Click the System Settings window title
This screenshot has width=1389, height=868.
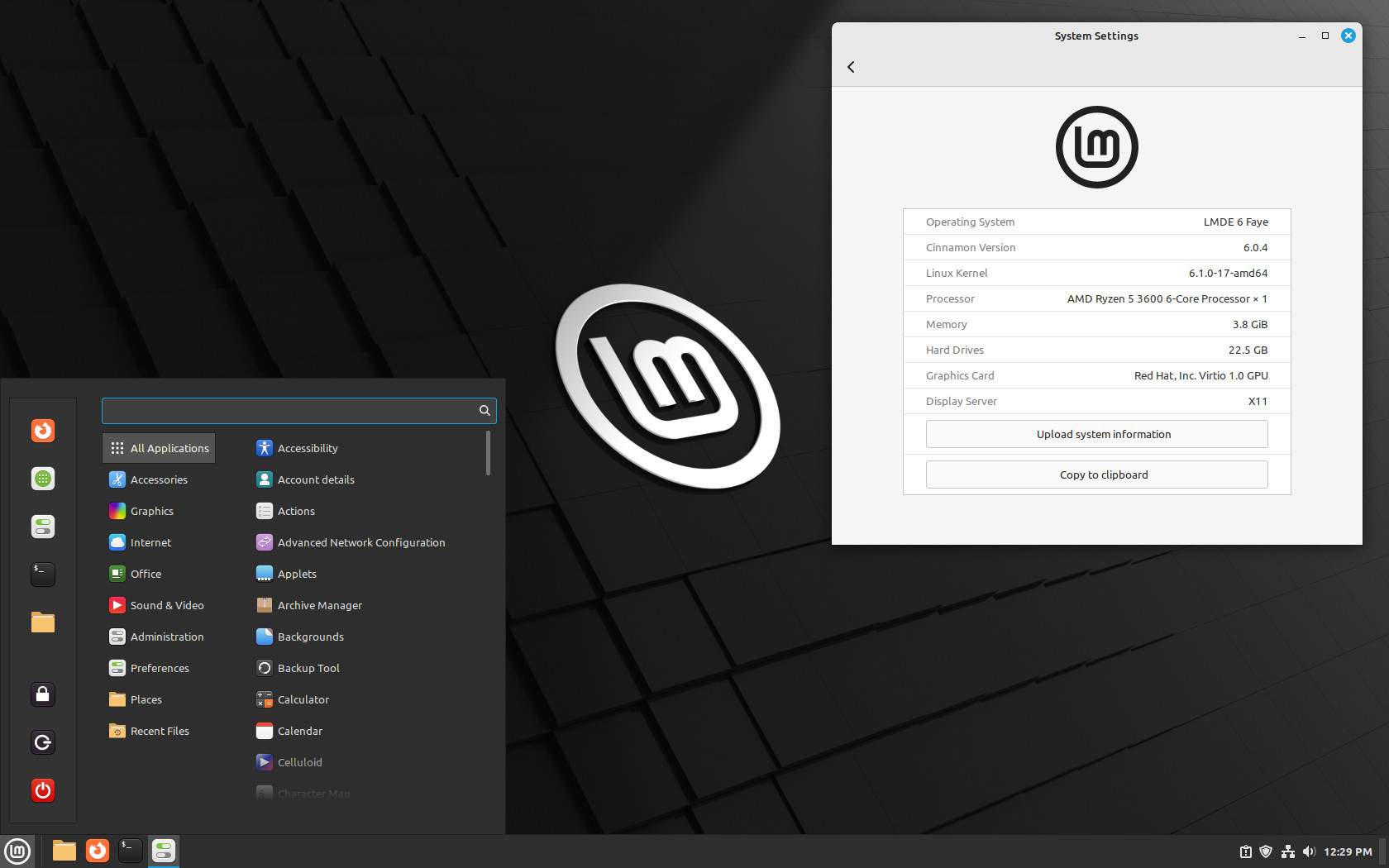click(1096, 36)
